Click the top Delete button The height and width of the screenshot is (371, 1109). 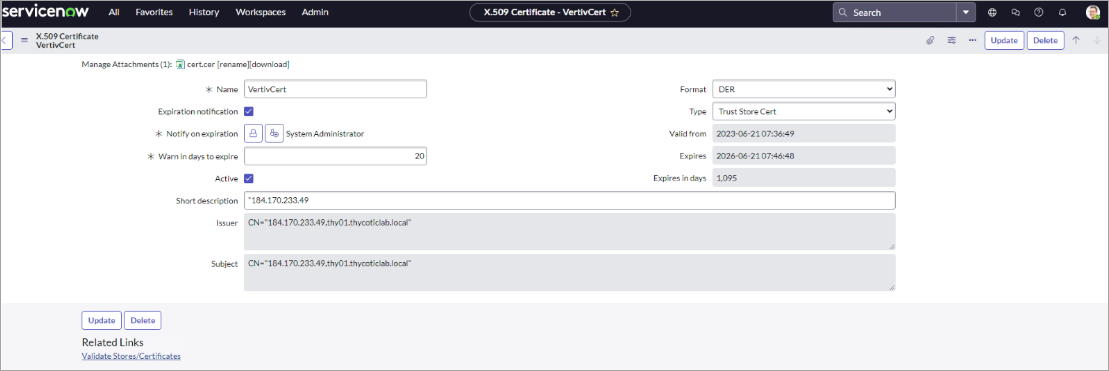point(1045,40)
